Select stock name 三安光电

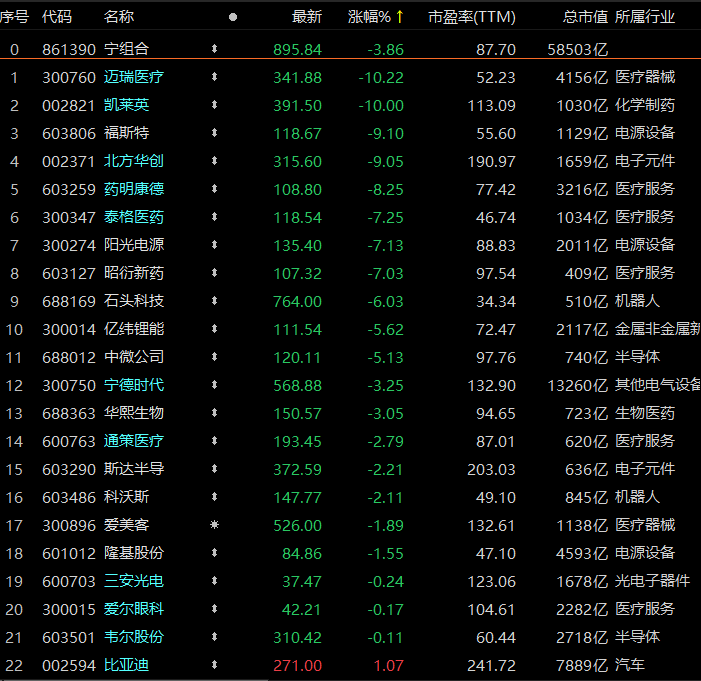pos(134,581)
